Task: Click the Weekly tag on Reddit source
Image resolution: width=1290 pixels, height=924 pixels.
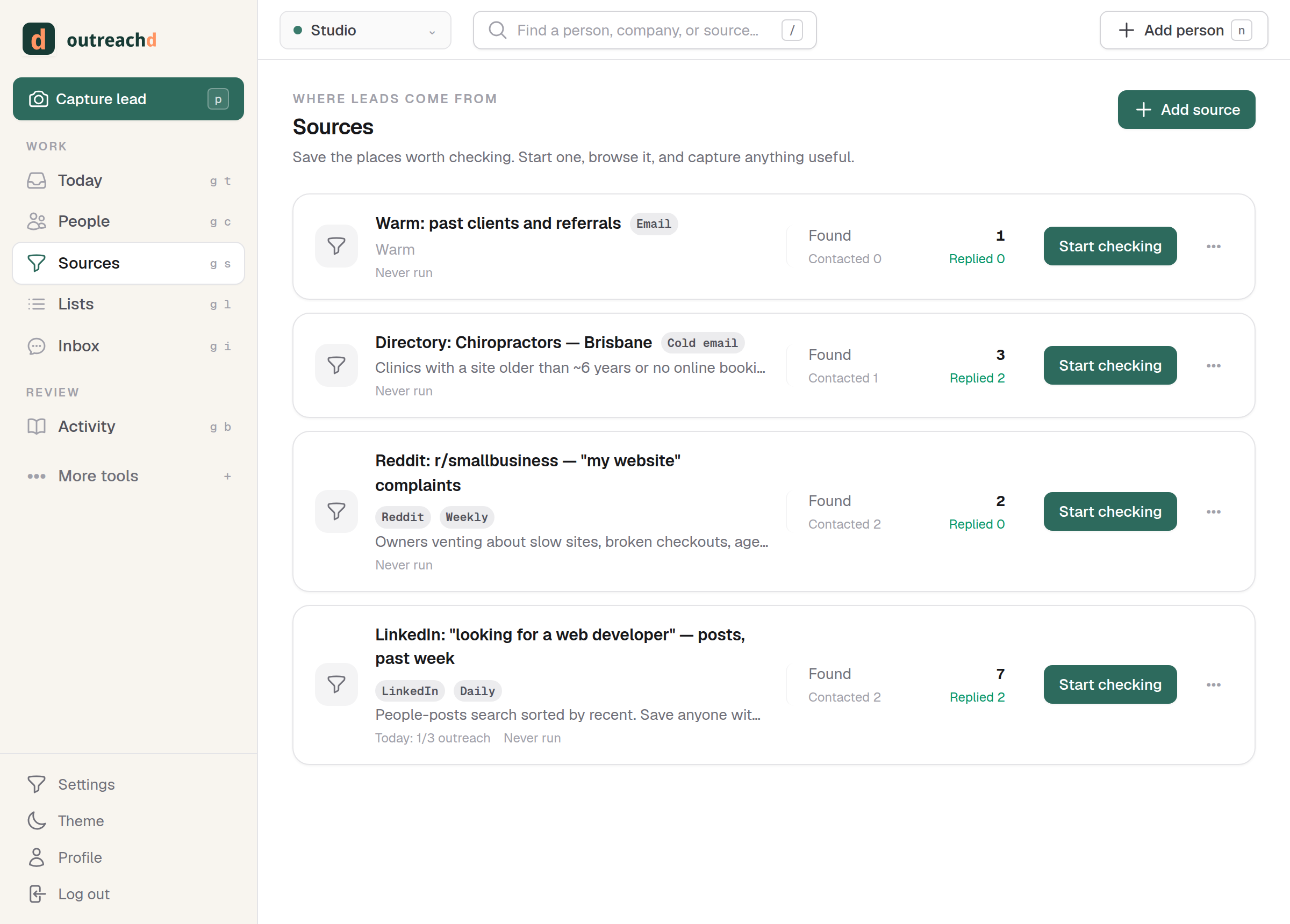Action: tap(467, 517)
